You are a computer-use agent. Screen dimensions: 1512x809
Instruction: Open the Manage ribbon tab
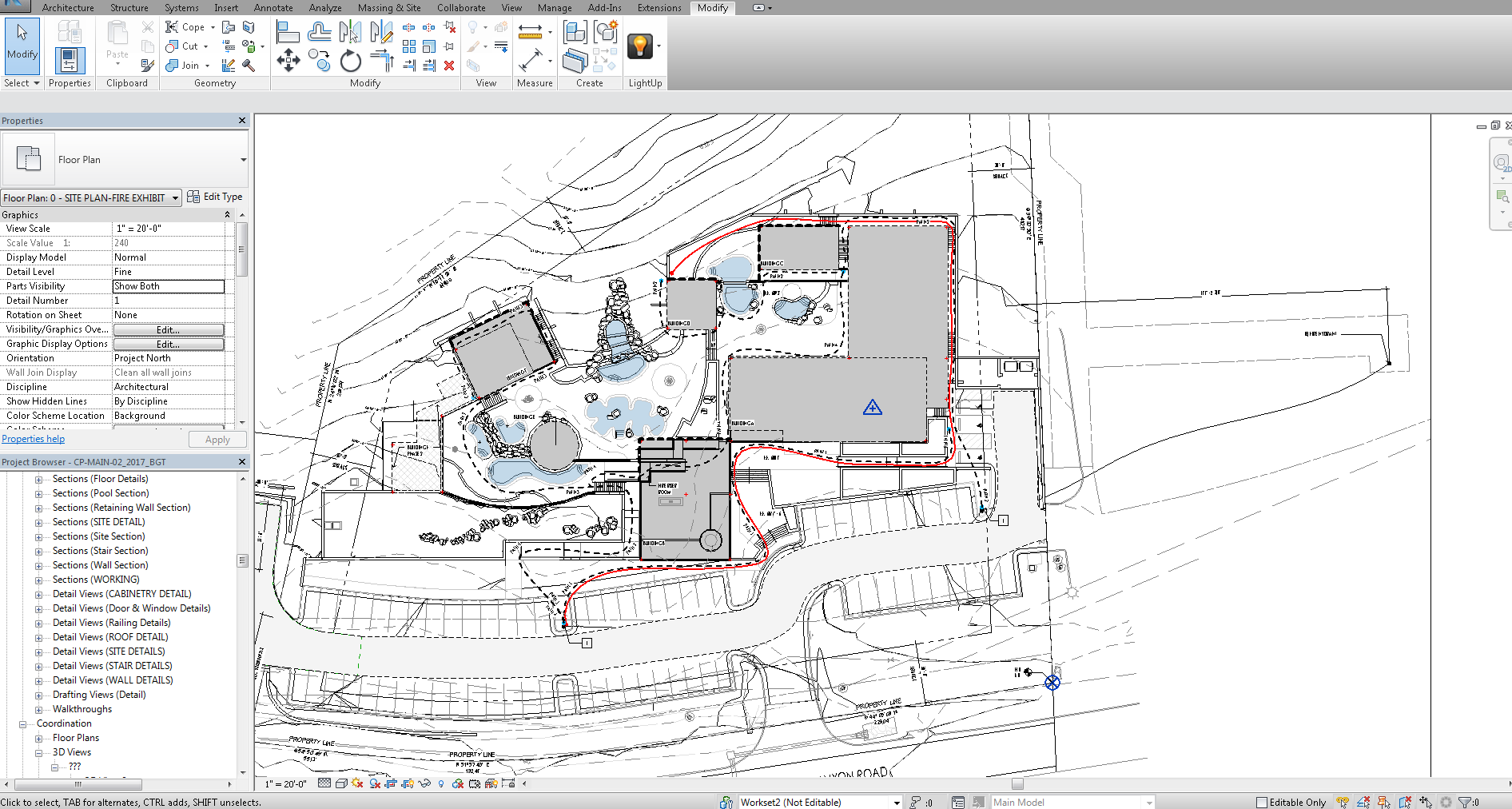(x=555, y=8)
